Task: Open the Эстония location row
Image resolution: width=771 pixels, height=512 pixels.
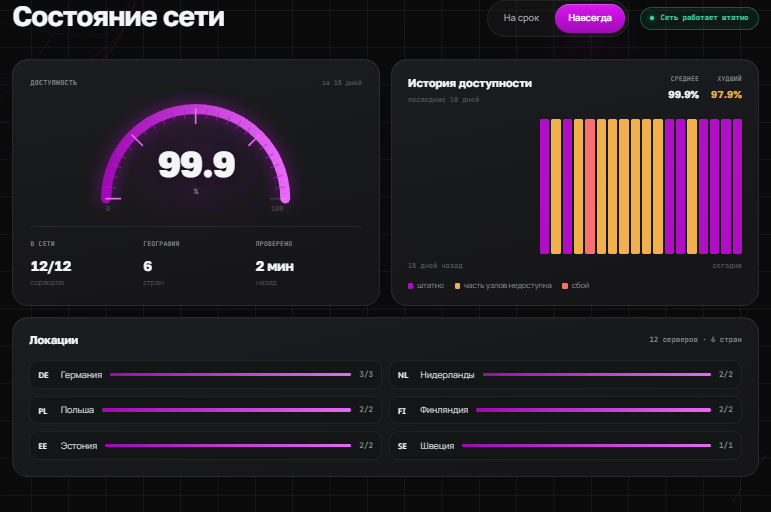Action: coord(205,446)
